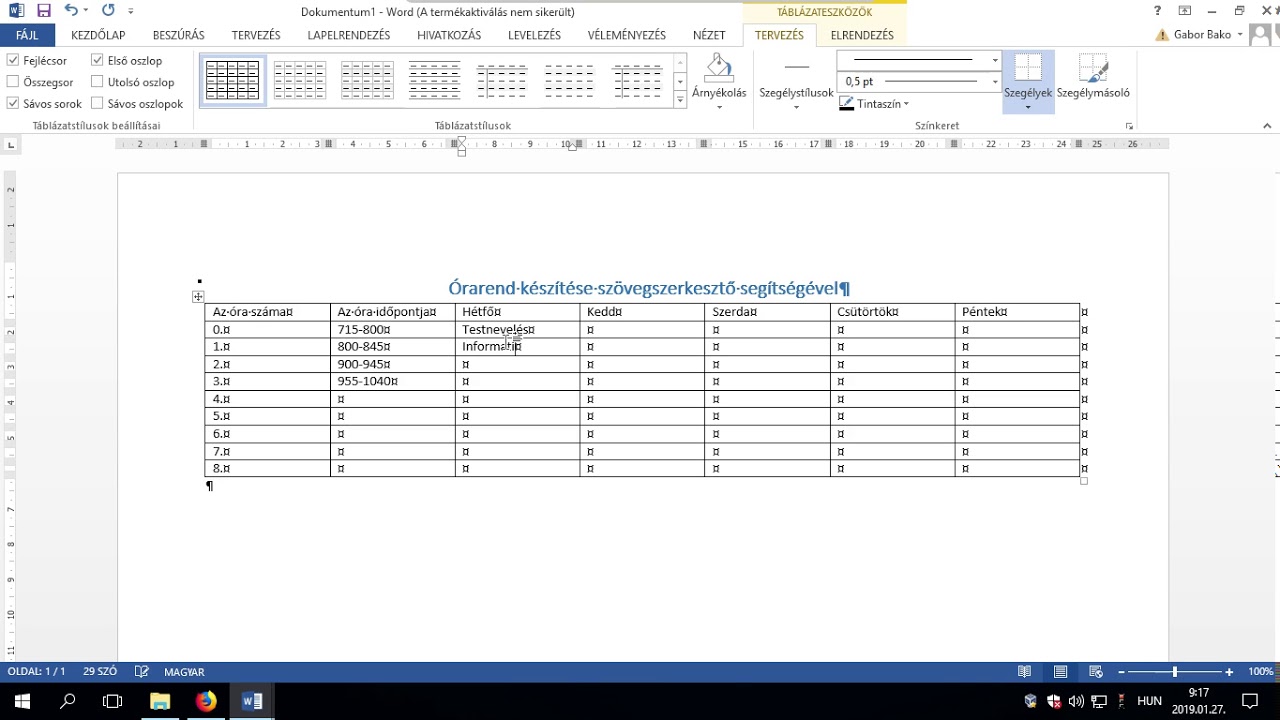
Task: Open the NÉZET tab
Action: pos(709,35)
